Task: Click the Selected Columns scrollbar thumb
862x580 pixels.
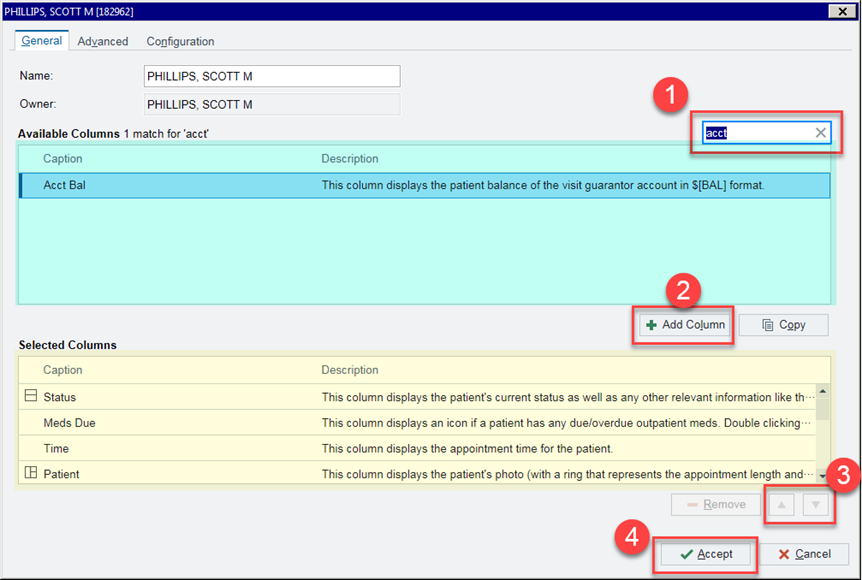Action: [822, 409]
